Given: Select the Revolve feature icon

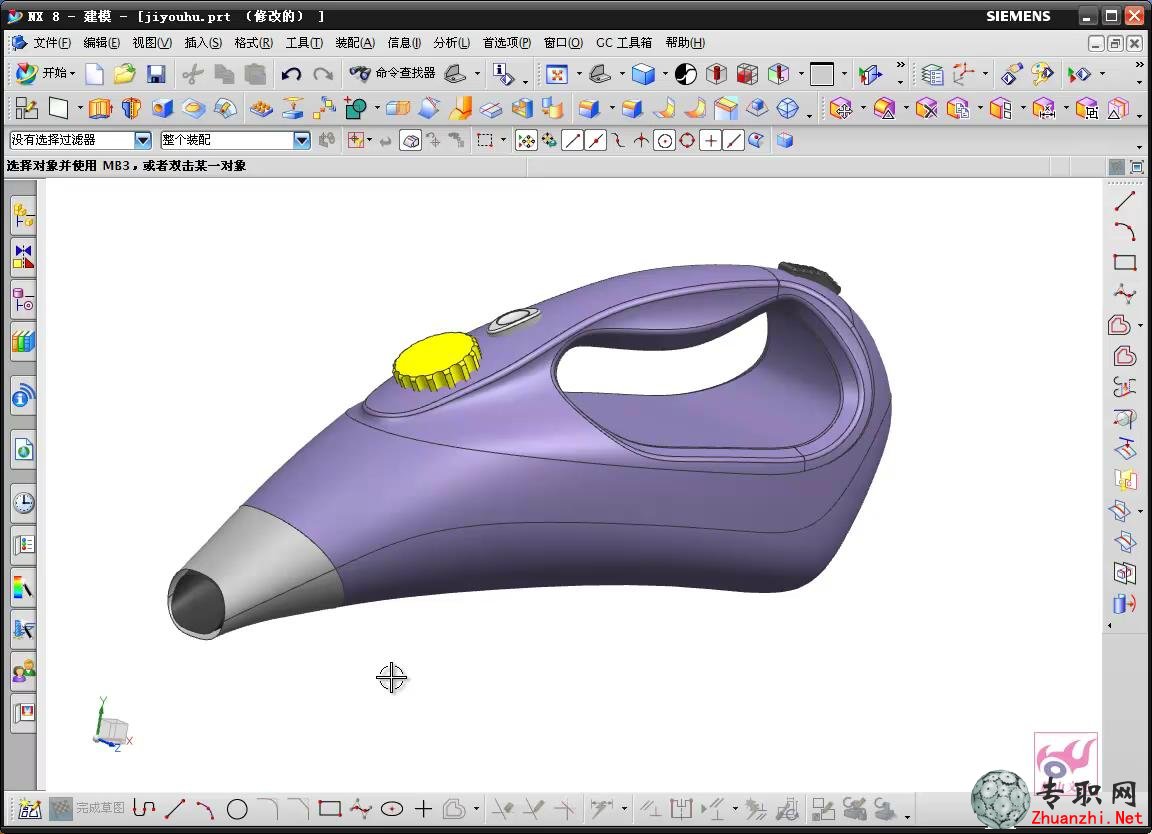Looking at the screenshot, I should coord(131,109).
